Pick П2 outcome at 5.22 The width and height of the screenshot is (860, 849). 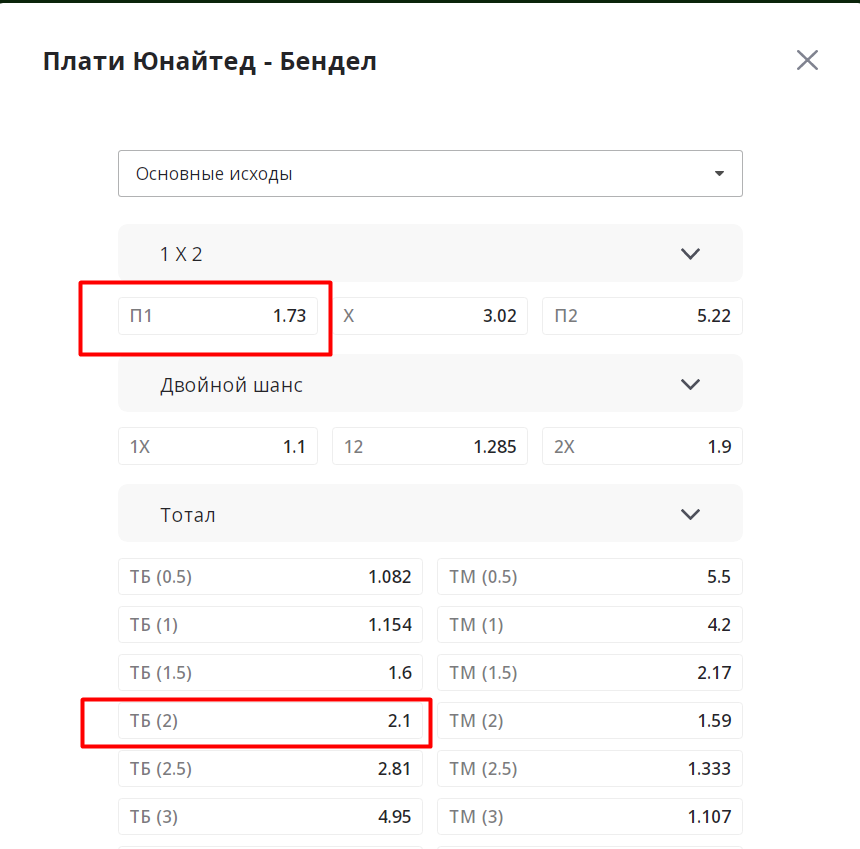642,316
